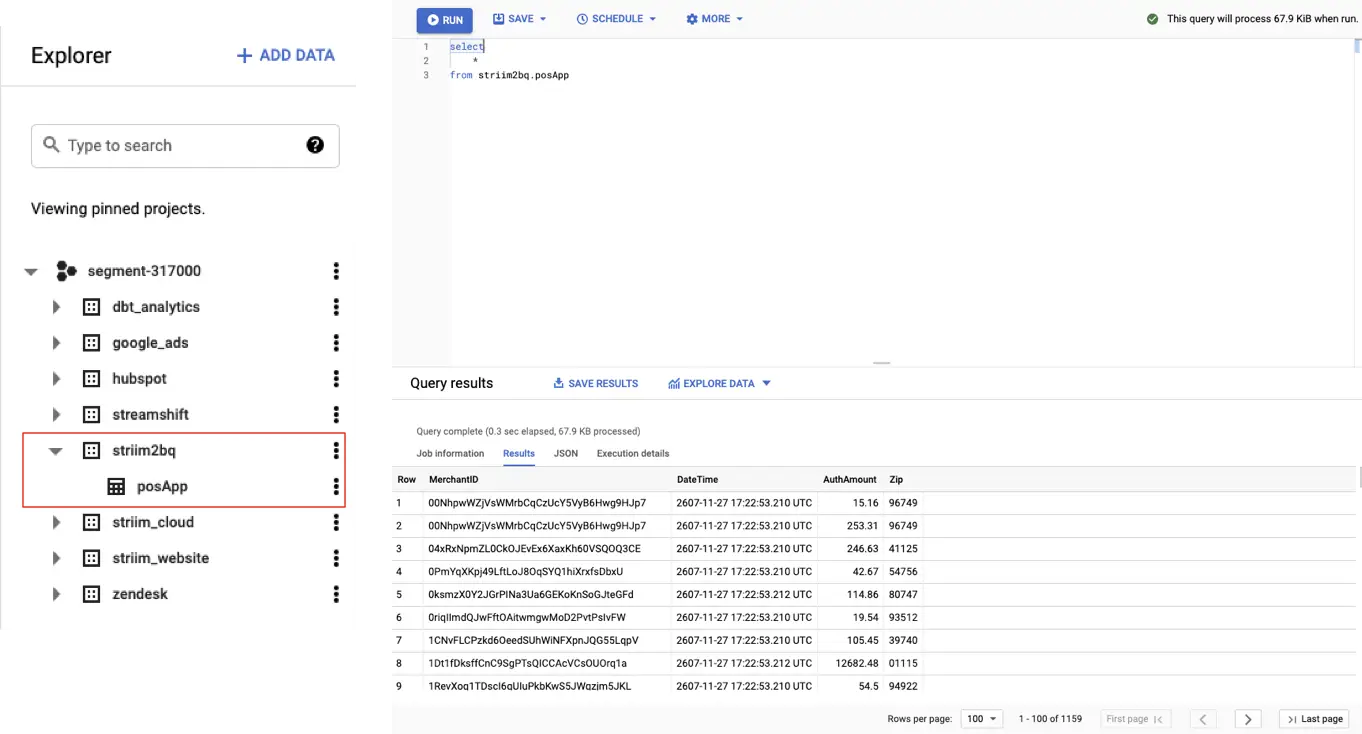Image resolution: width=1362 pixels, height=734 pixels.
Task: Expand the striim_cloud dataset
Action: [56, 523]
